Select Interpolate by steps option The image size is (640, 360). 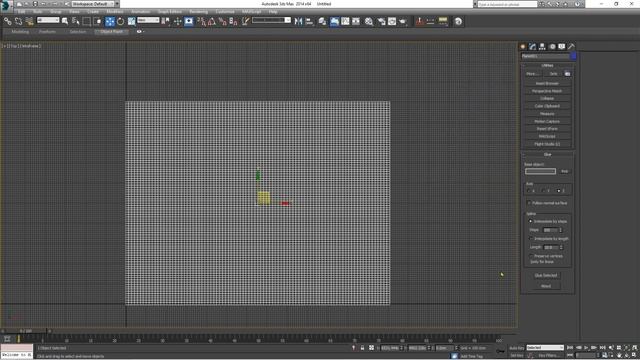(x=531, y=221)
